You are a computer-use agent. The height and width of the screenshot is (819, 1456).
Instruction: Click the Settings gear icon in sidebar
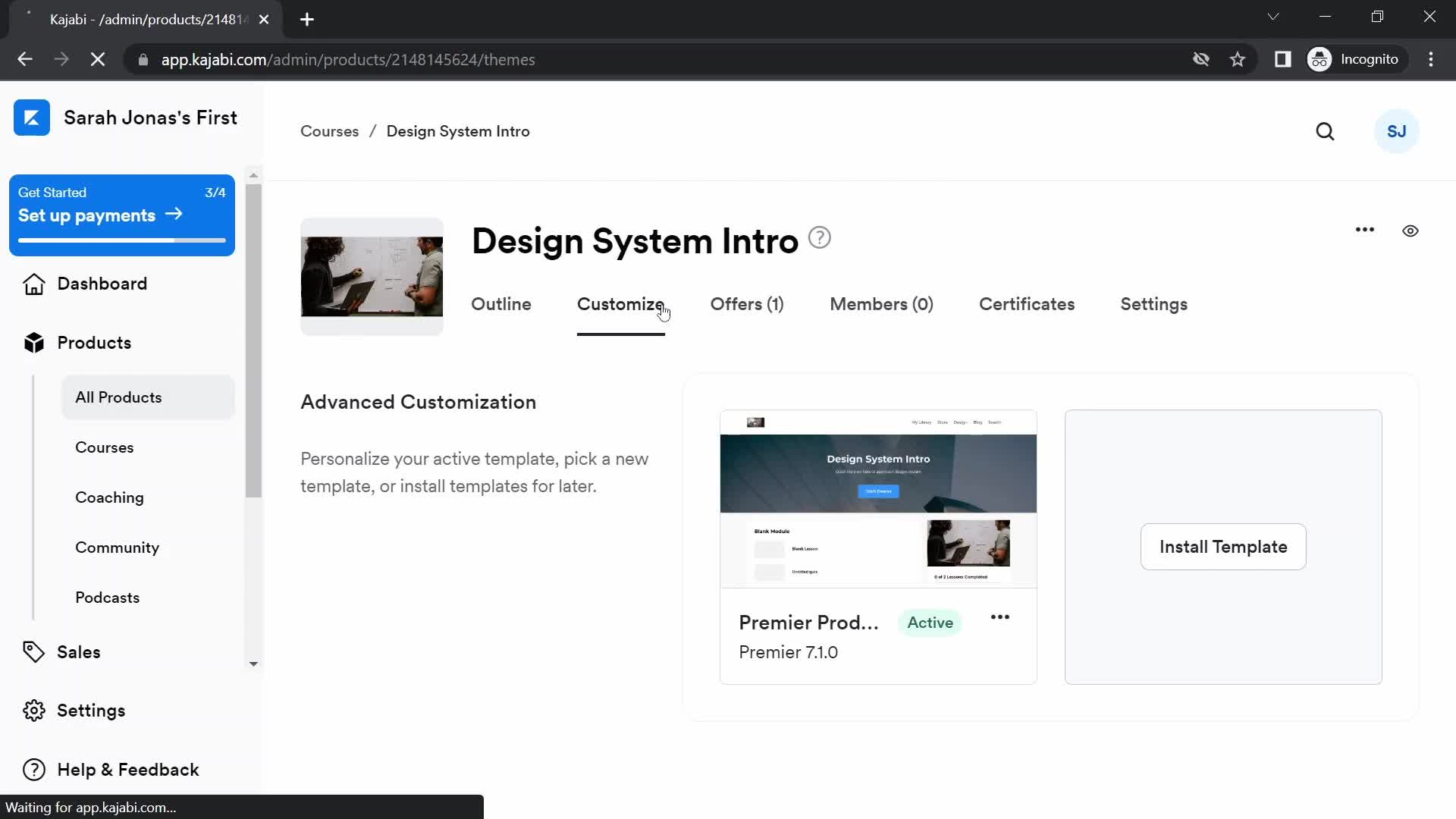click(34, 711)
